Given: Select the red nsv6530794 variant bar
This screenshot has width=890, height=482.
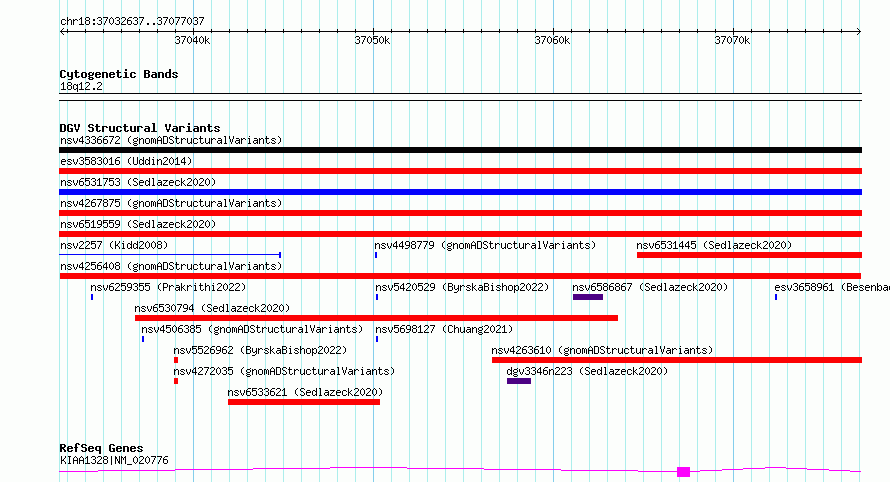Looking at the screenshot, I should click(376, 318).
